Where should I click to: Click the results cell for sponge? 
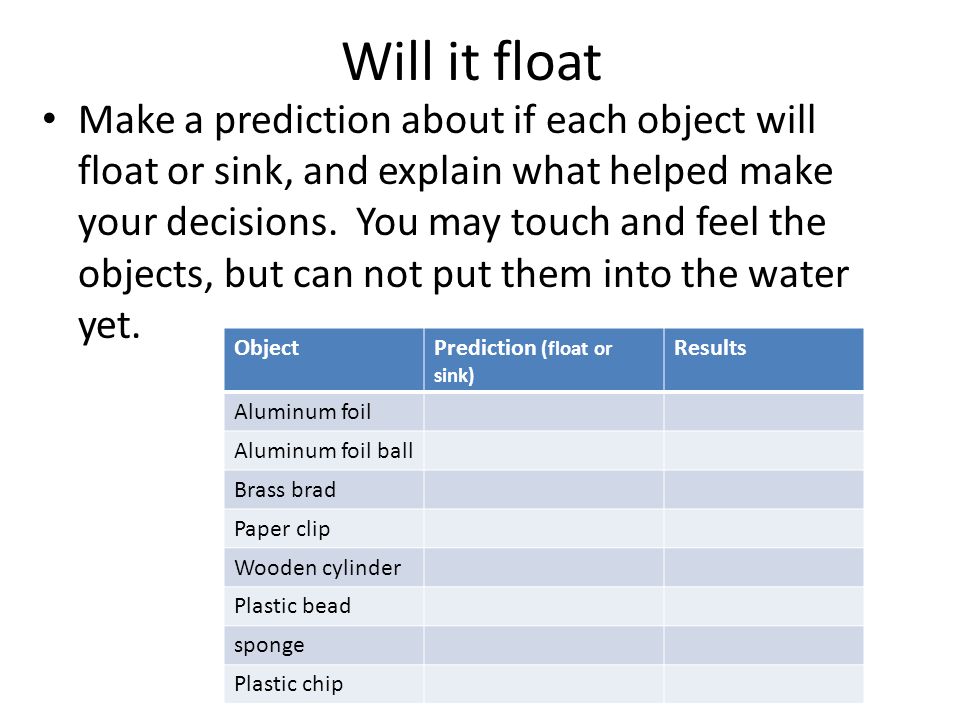[763, 645]
